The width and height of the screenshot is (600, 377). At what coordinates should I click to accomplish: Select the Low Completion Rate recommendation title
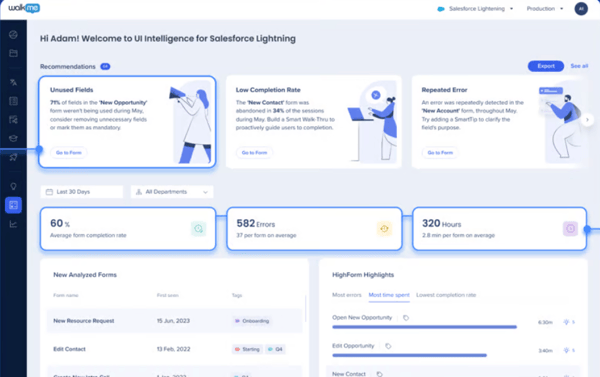point(268,90)
